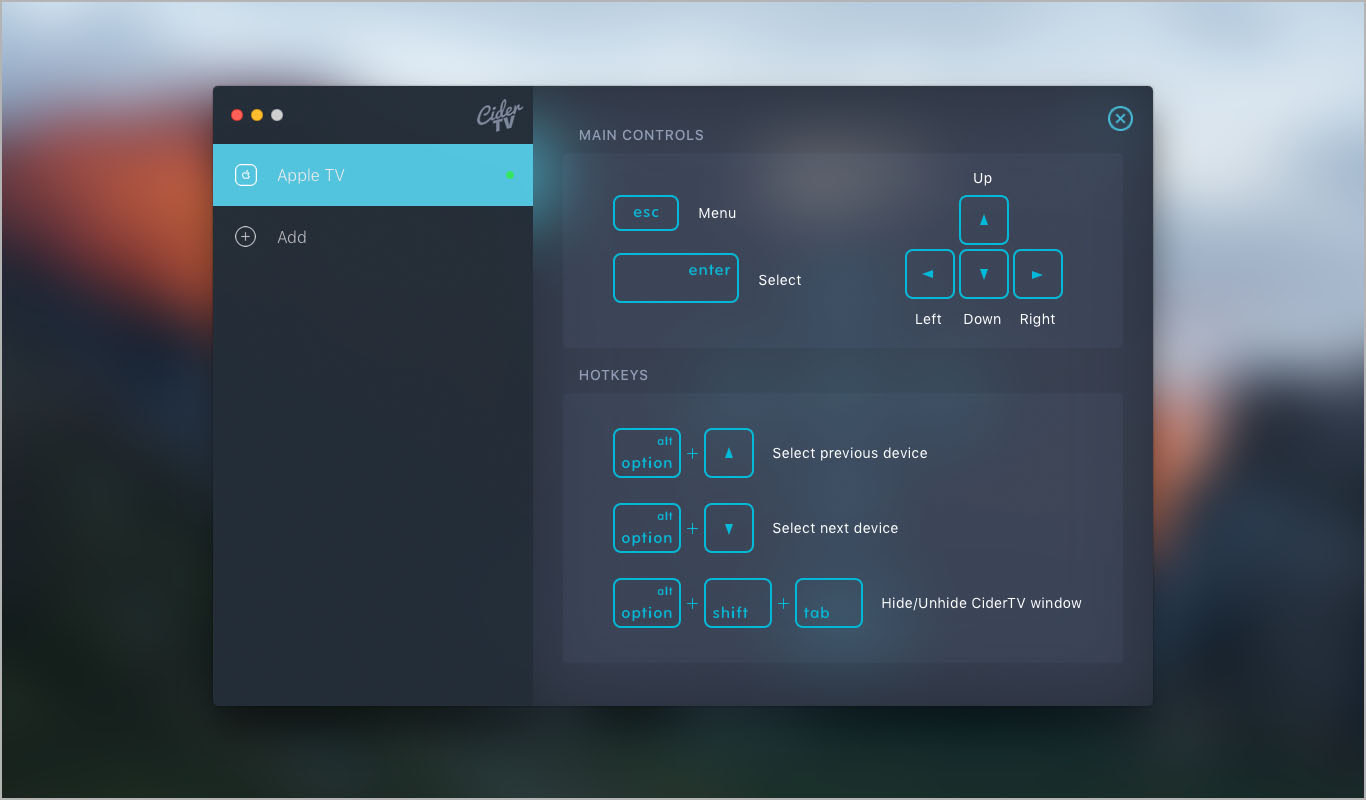Image resolution: width=1366 pixels, height=800 pixels.
Task: Close the keyboard shortcuts help overlay
Action: pyautogui.click(x=1120, y=119)
